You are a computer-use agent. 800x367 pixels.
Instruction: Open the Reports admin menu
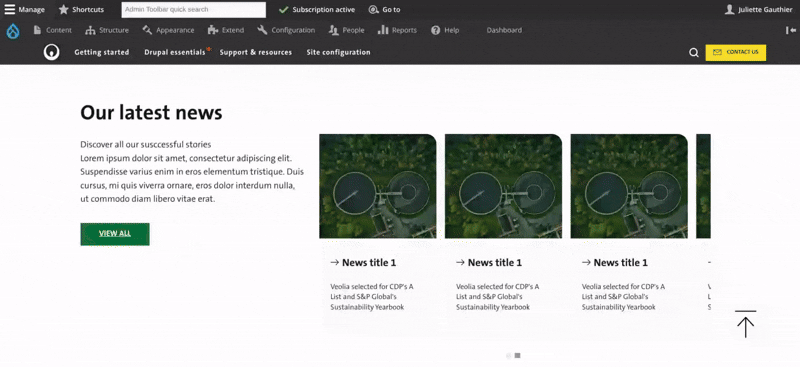click(x=397, y=30)
